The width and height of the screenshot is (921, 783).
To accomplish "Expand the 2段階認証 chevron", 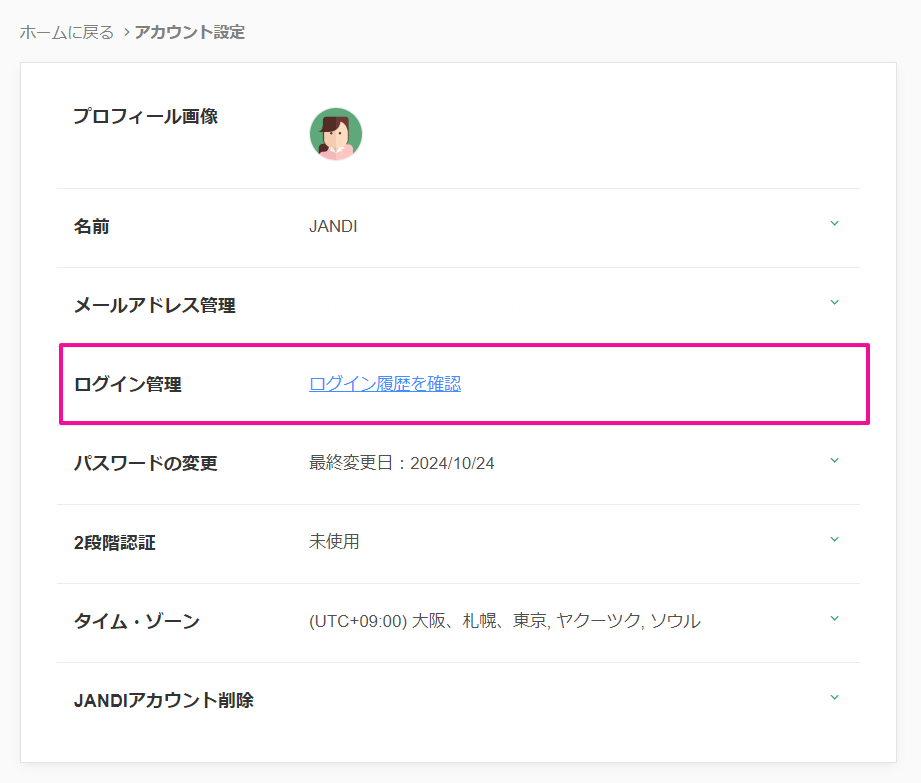I will pyautogui.click(x=834, y=540).
